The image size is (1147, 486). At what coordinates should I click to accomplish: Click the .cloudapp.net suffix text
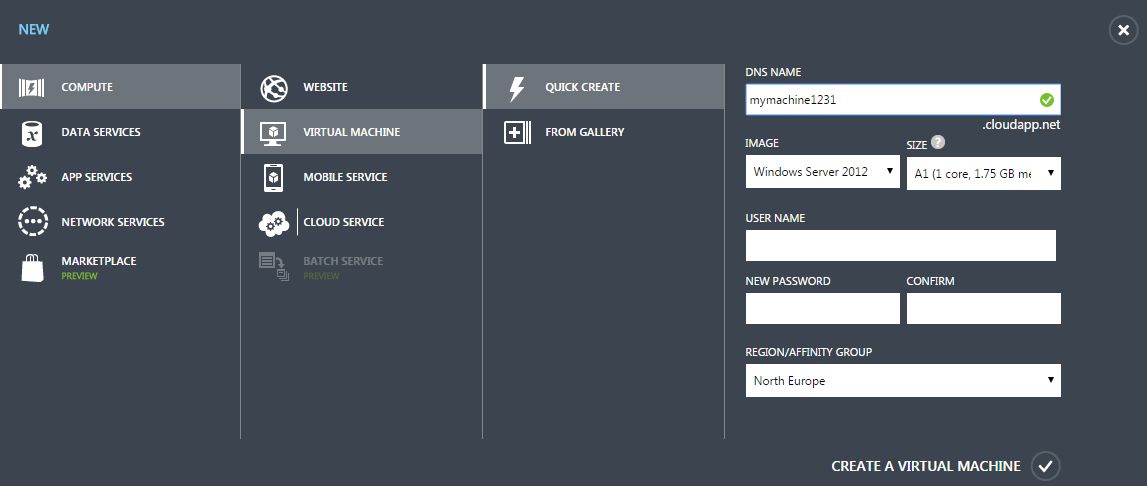pos(1021,125)
